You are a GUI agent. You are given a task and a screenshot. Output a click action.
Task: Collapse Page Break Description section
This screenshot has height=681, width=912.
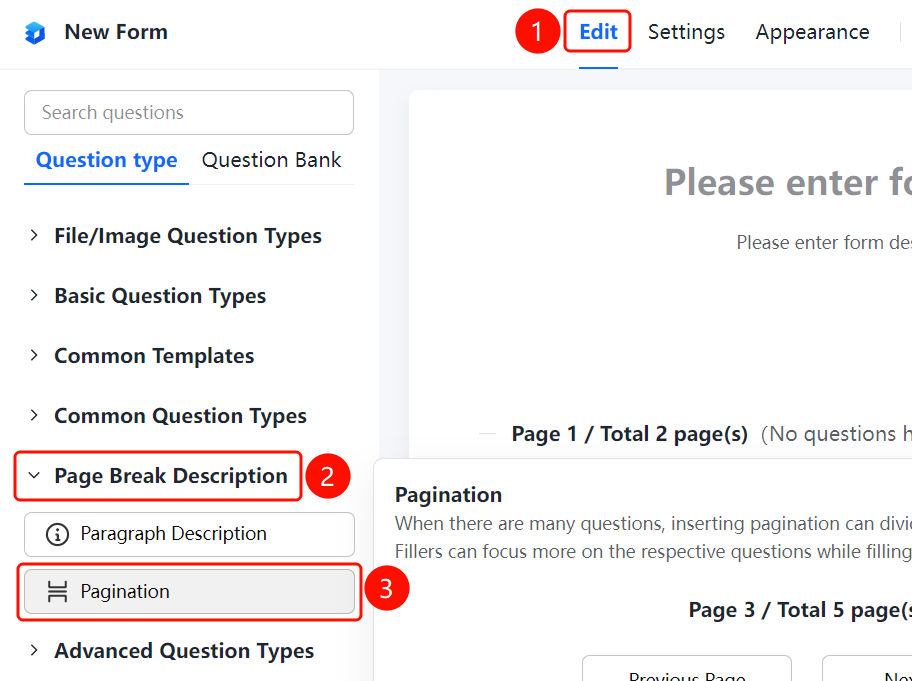coord(158,476)
